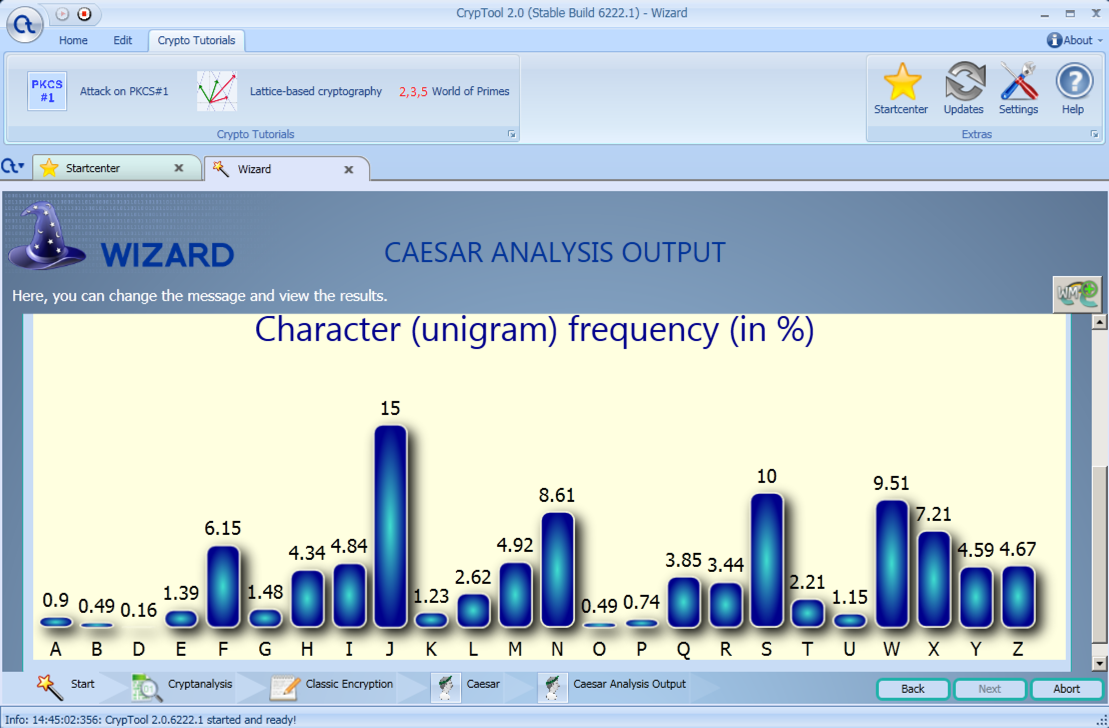Click the vertical scrollbar thumb

(1098, 555)
